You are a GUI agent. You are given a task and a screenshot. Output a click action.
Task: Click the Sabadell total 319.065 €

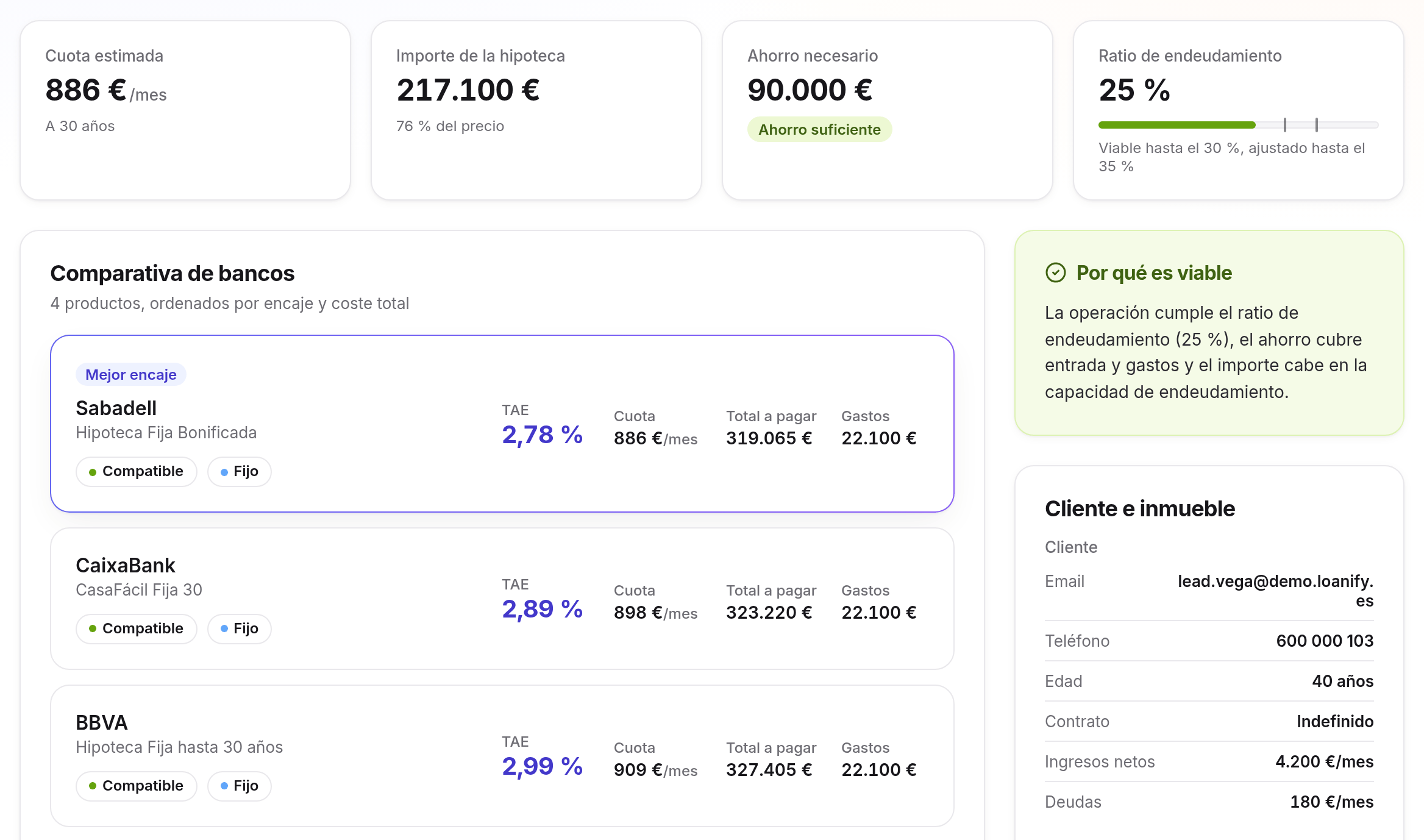pyautogui.click(x=769, y=438)
